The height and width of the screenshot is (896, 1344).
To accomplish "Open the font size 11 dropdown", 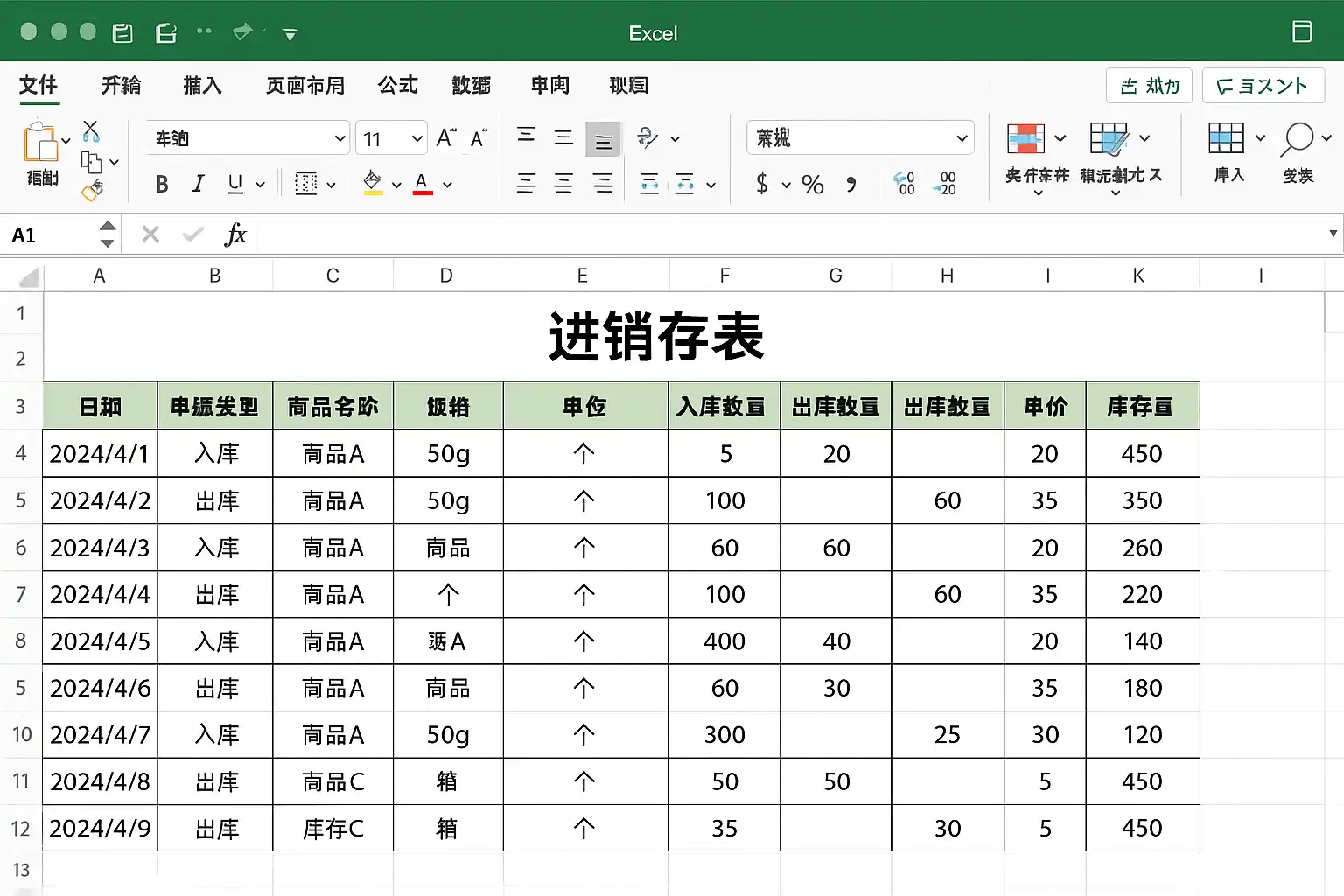I will click(x=391, y=138).
